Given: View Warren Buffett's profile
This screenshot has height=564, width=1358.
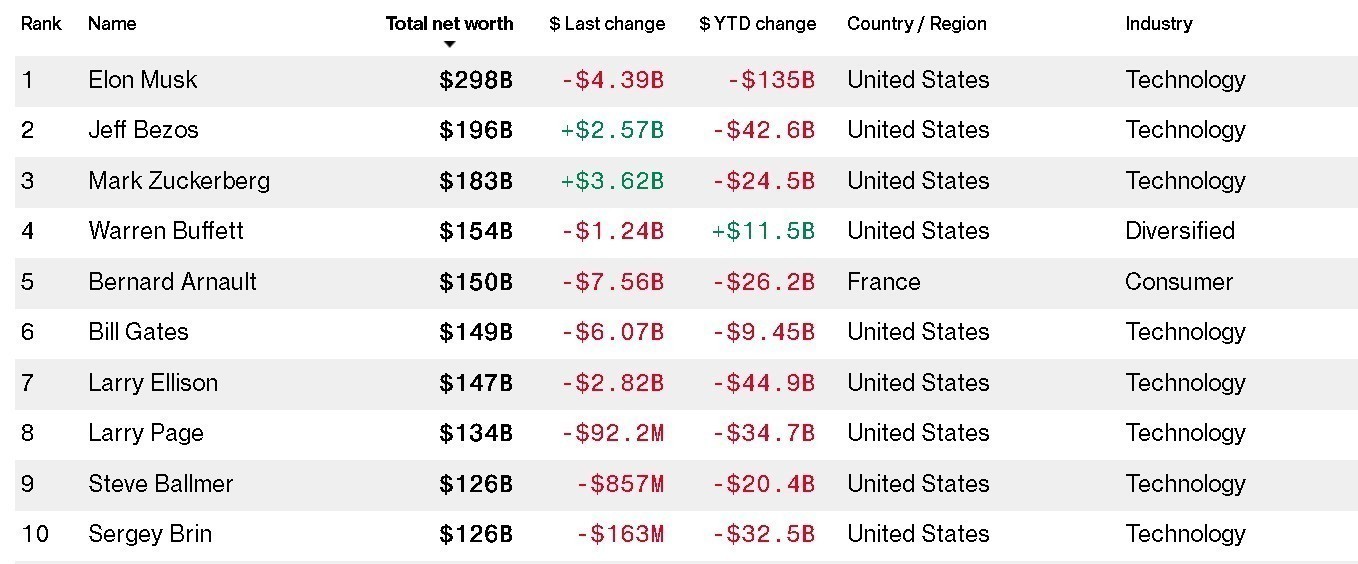Looking at the screenshot, I should pos(166,231).
